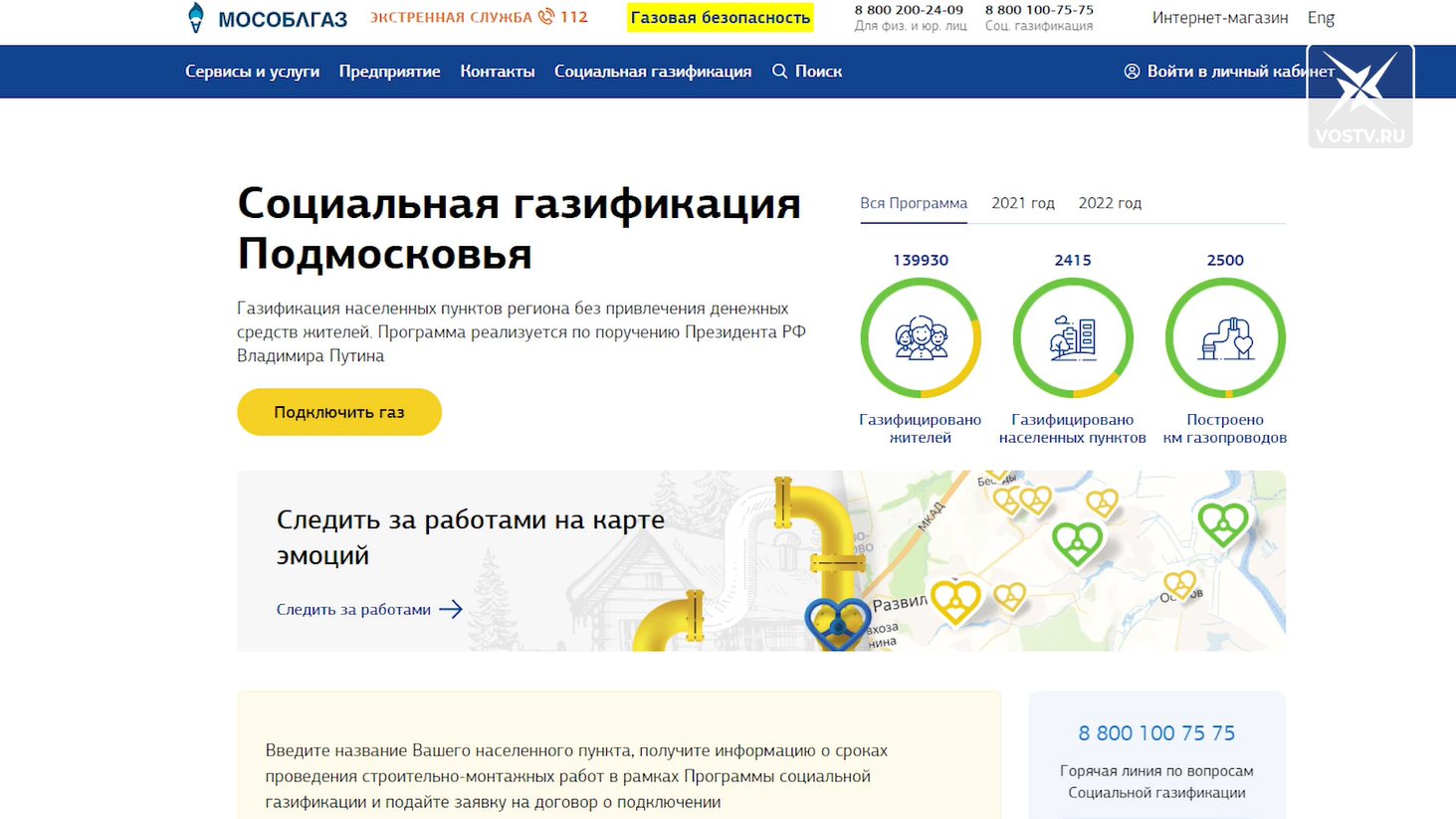
Task: Click the Следить за работами link
Action: click(353, 609)
